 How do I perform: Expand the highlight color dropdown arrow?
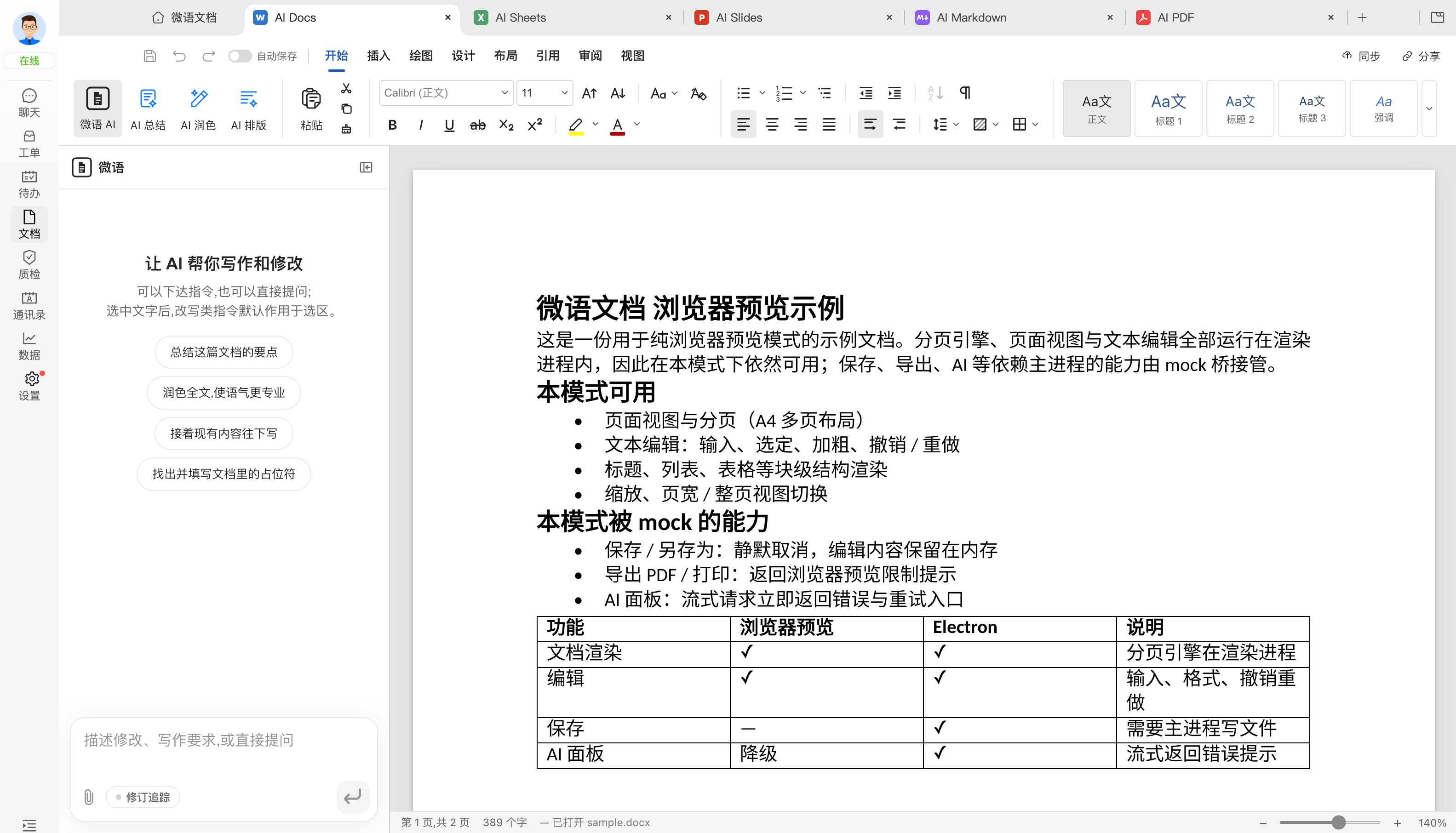[x=595, y=124]
